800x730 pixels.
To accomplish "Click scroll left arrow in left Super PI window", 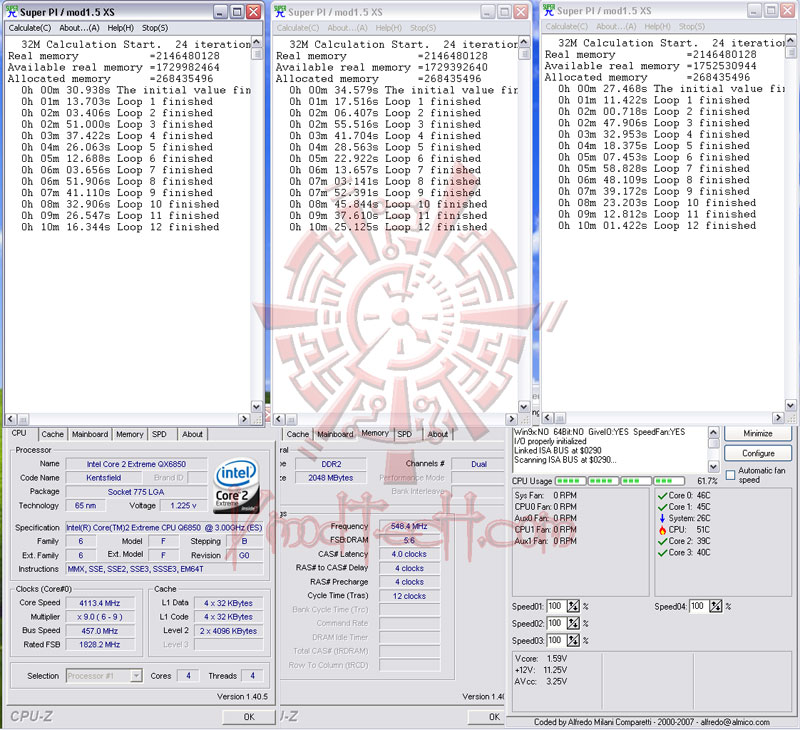I will coord(11,419).
